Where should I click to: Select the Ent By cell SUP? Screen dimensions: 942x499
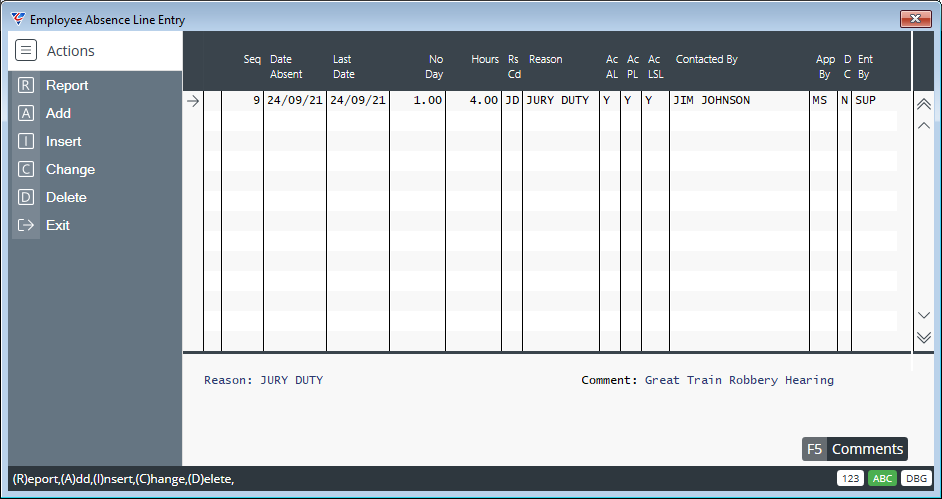874,101
